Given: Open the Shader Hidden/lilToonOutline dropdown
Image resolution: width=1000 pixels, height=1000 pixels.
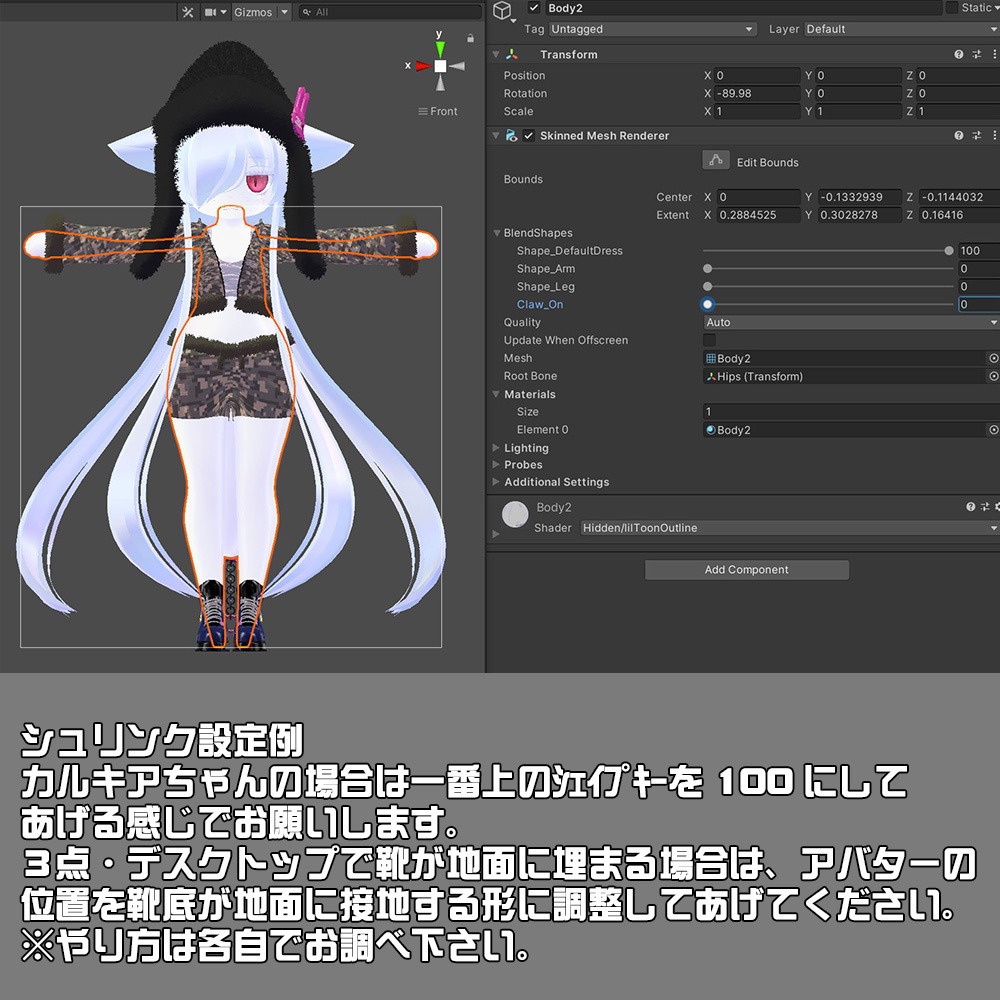Looking at the screenshot, I should pos(790,528).
